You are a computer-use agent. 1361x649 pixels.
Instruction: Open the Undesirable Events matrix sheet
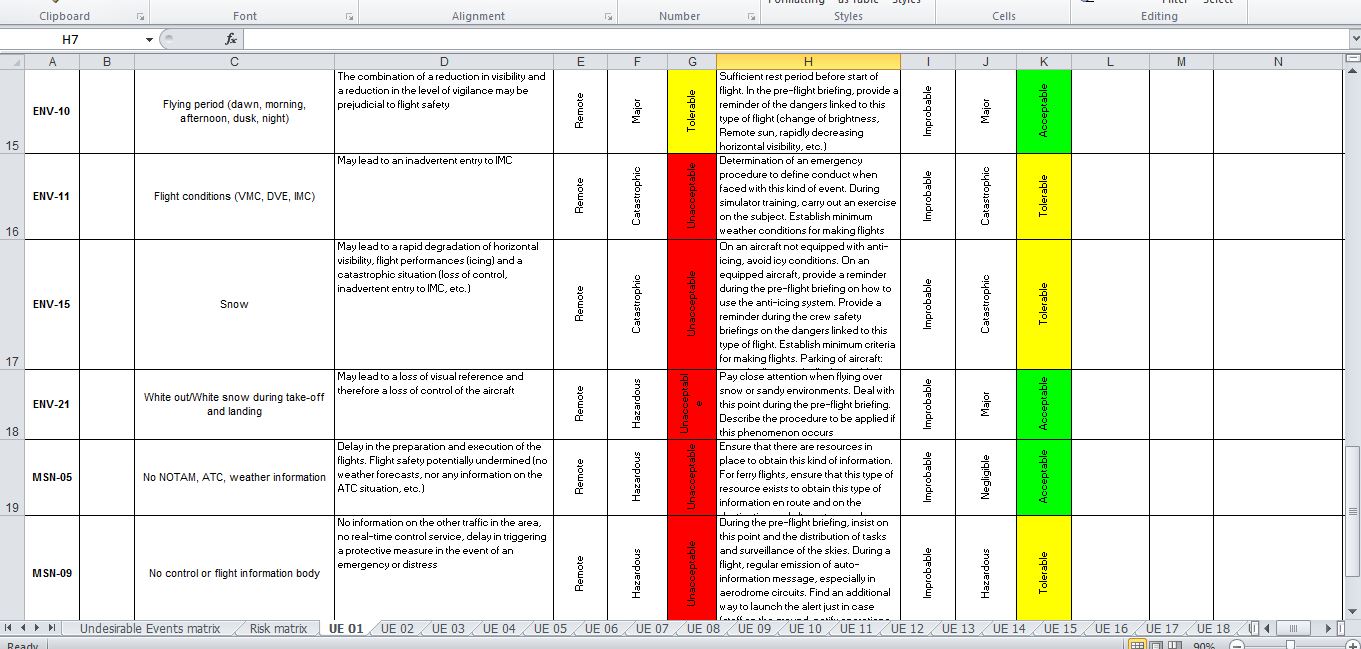(149, 629)
